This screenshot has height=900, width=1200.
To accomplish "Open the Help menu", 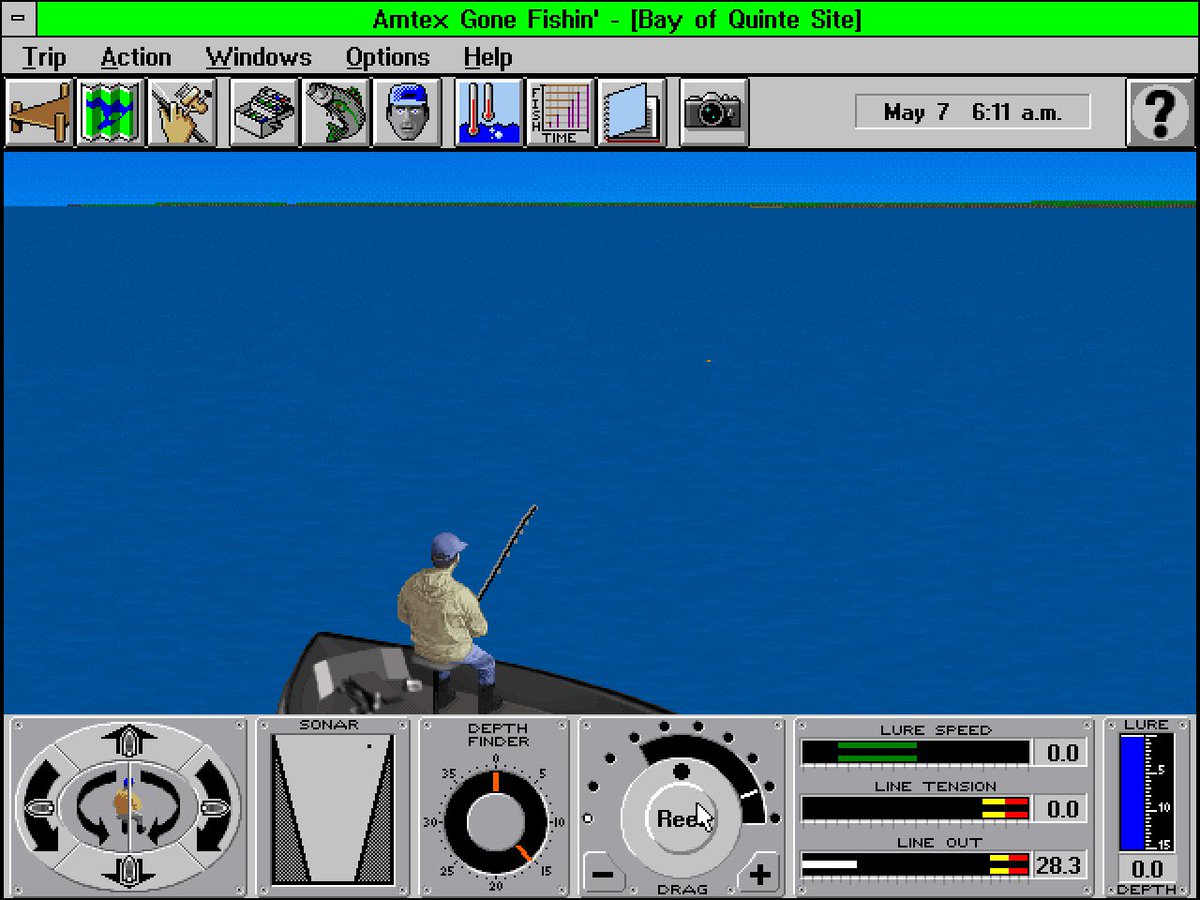I will point(488,57).
